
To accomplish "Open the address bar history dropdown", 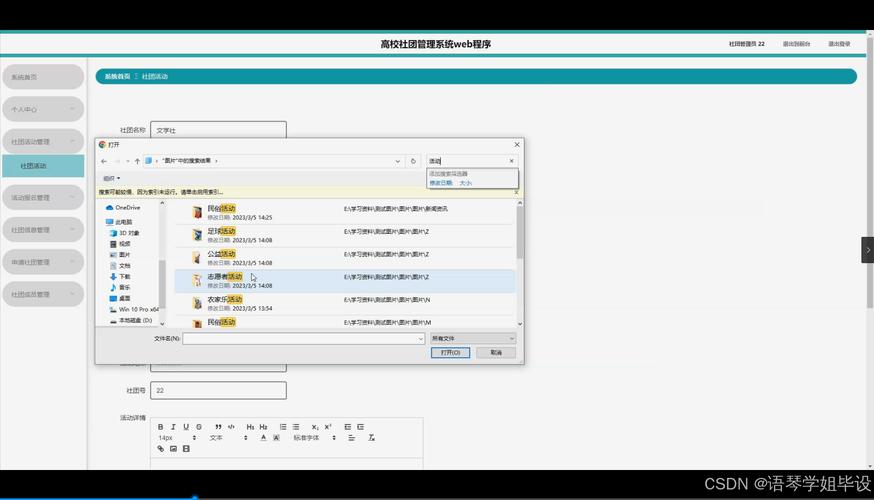I will click(x=397, y=161).
